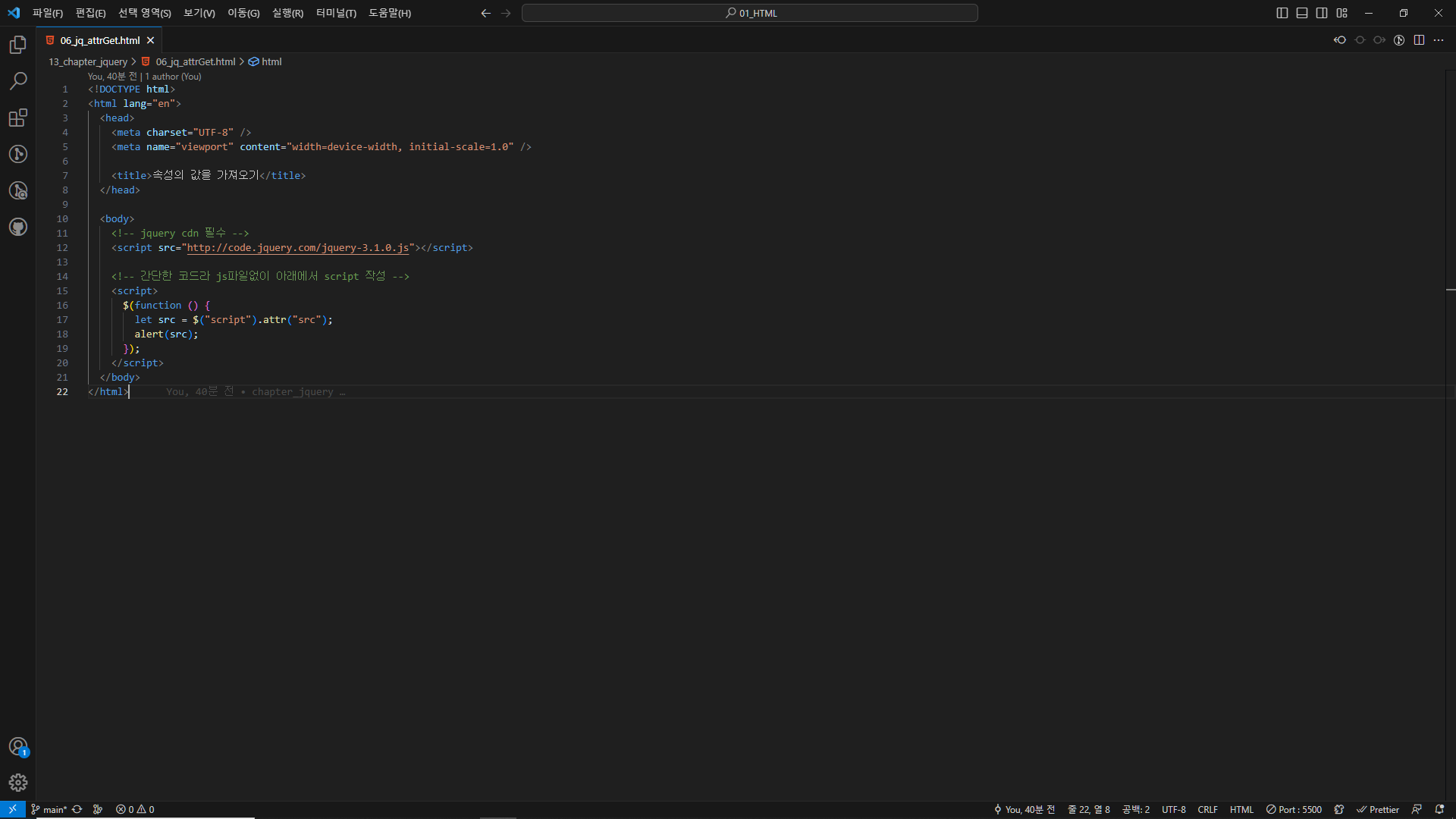Open the customize layout menu
The width and height of the screenshot is (1456, 819).
coord(1342,13)
